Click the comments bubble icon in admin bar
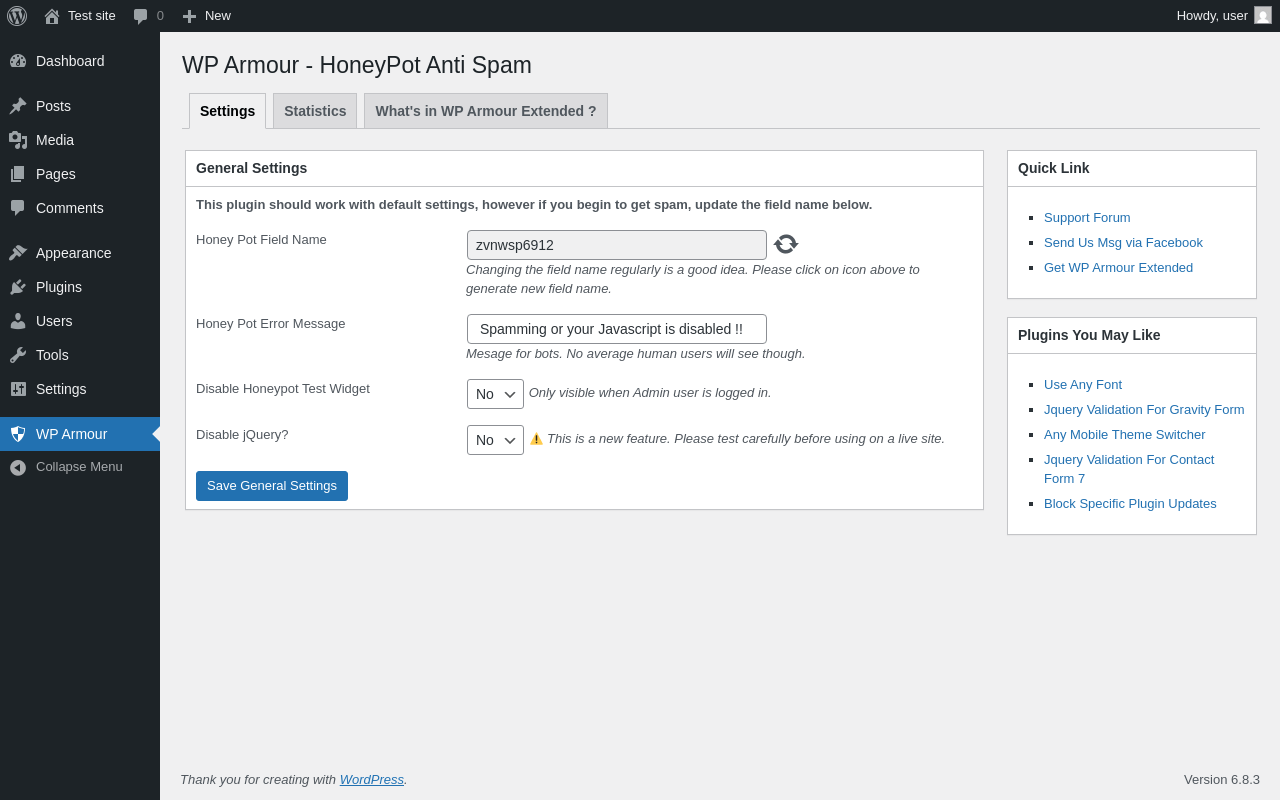The image size is (1280, 800). (140, 16)
